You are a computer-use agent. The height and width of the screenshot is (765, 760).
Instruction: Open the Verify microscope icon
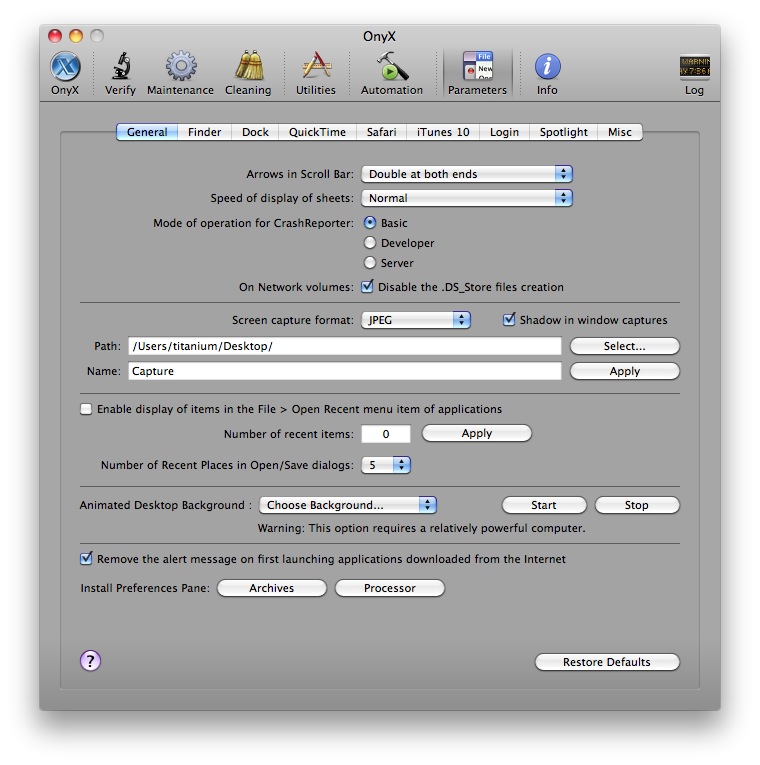120,73
